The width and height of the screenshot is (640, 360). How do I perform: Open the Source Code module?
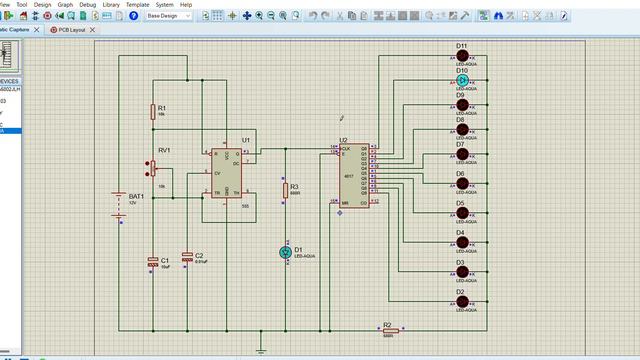tap(107, 16)
